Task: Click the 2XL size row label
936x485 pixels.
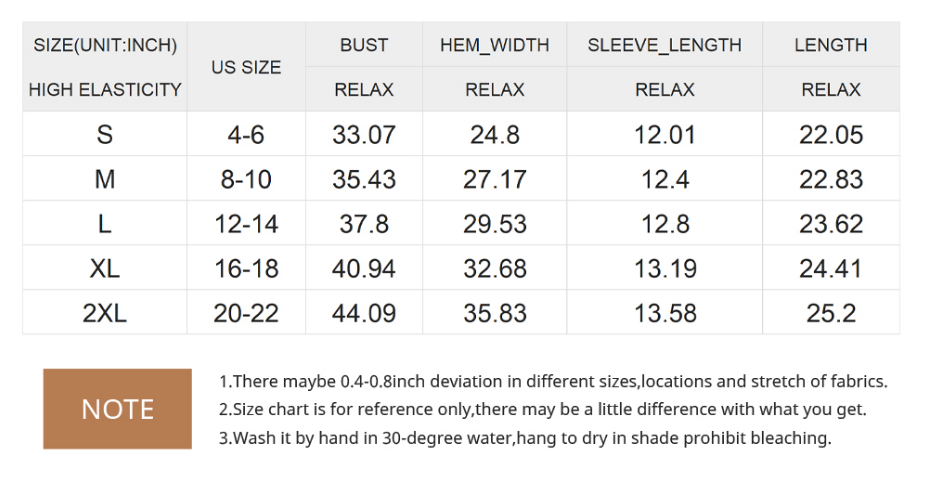Action: pos(105,313)
